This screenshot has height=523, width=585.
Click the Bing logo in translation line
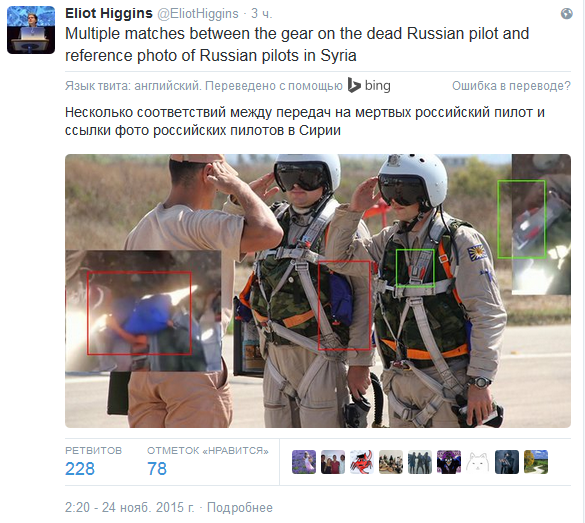(369, 85)
